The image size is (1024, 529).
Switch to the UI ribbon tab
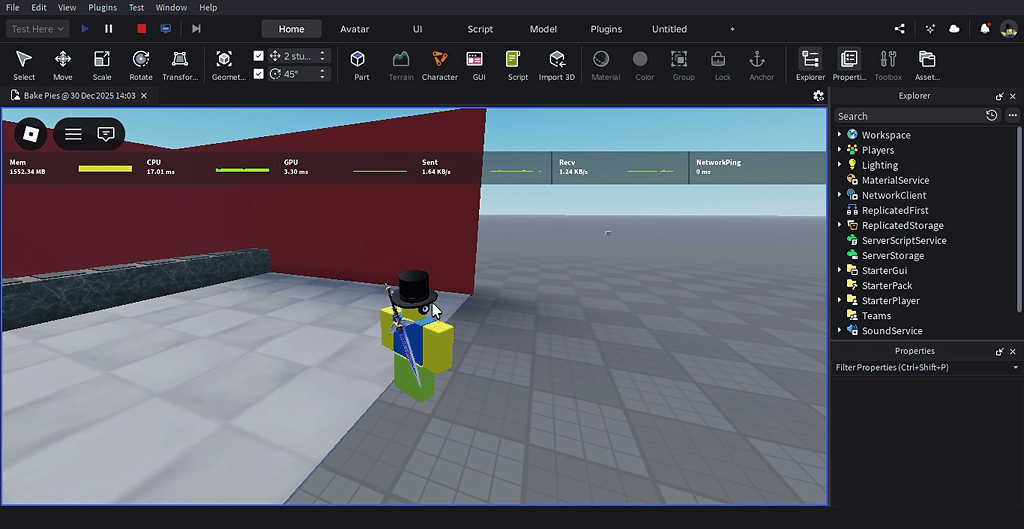417,29
